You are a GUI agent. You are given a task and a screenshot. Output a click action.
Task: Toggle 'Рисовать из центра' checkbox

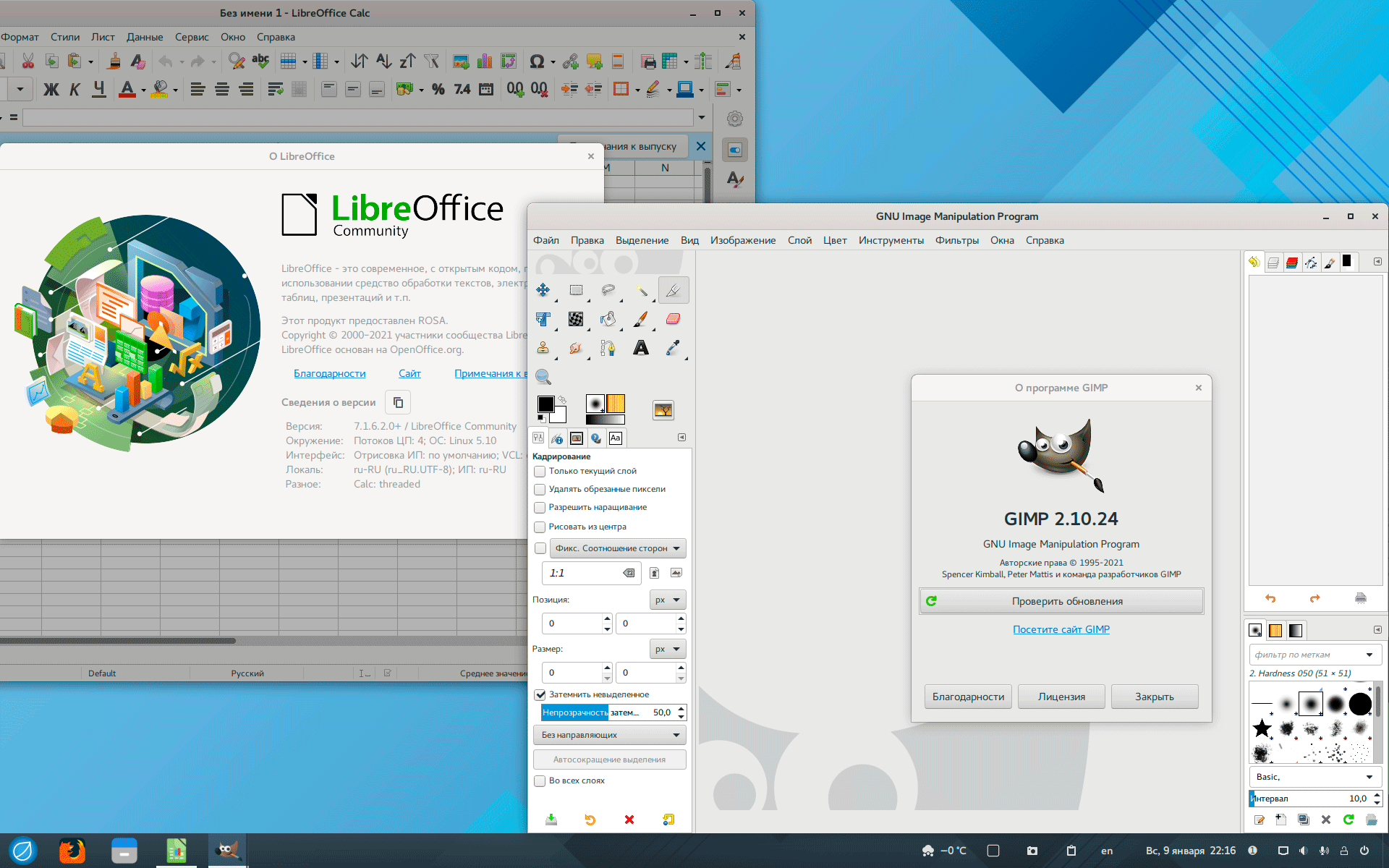pos(540,527)
